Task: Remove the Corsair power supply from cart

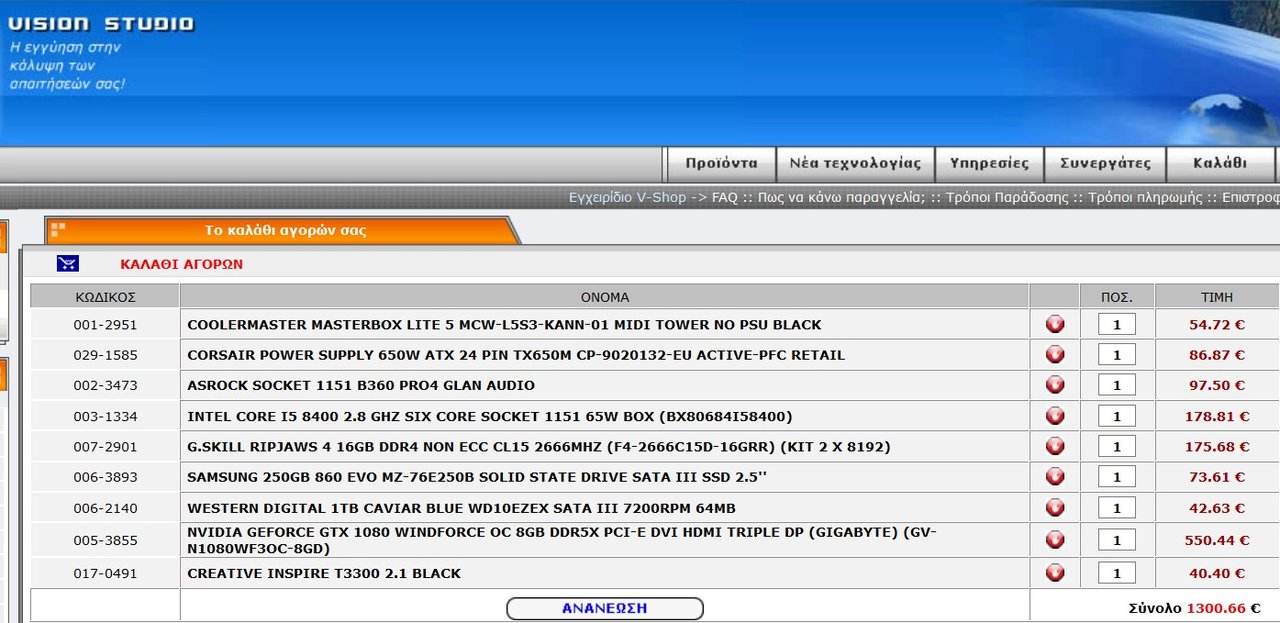Action: coord(1054,355)
